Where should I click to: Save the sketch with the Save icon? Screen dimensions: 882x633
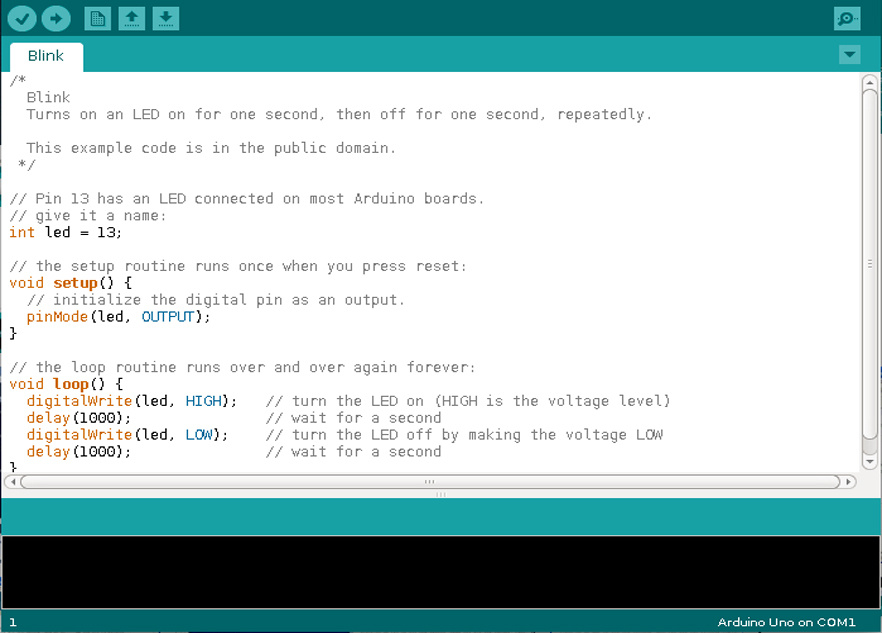165,18
